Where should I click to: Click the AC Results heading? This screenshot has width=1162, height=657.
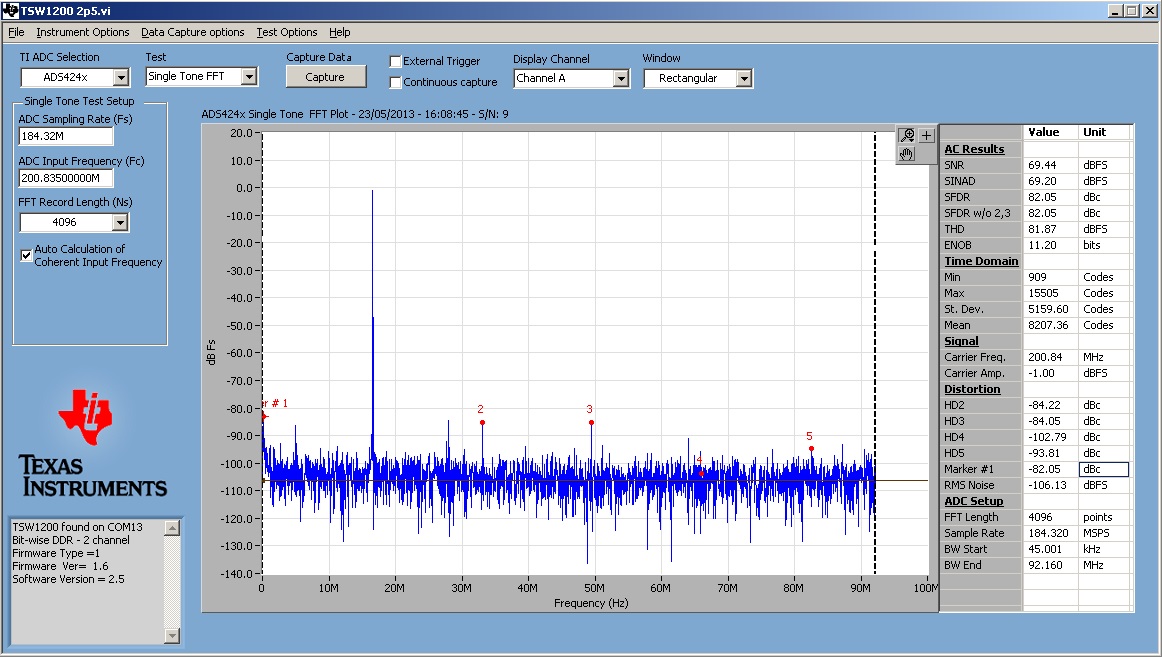pos(974,149)
